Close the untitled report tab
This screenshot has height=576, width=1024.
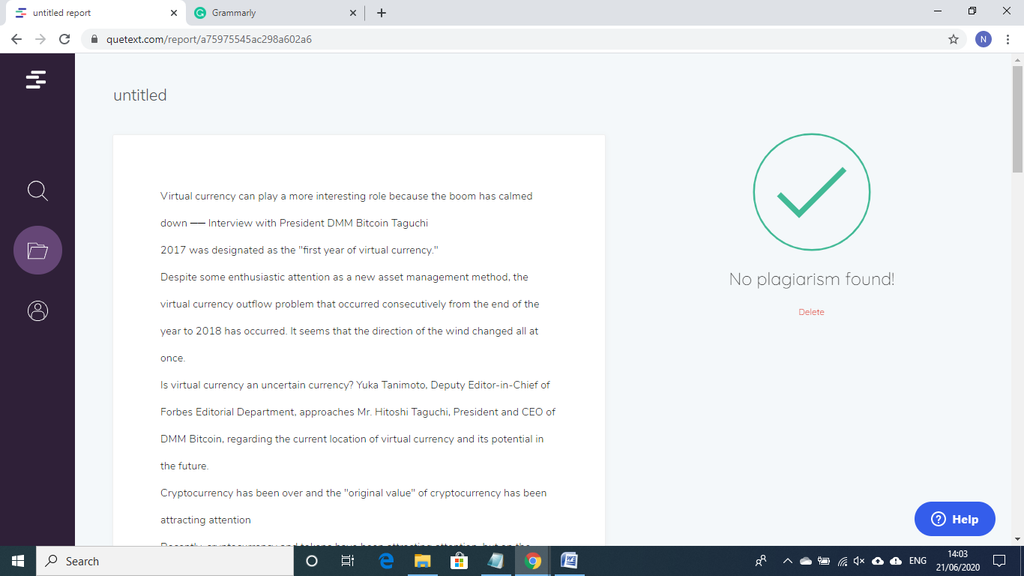(174, 12)
